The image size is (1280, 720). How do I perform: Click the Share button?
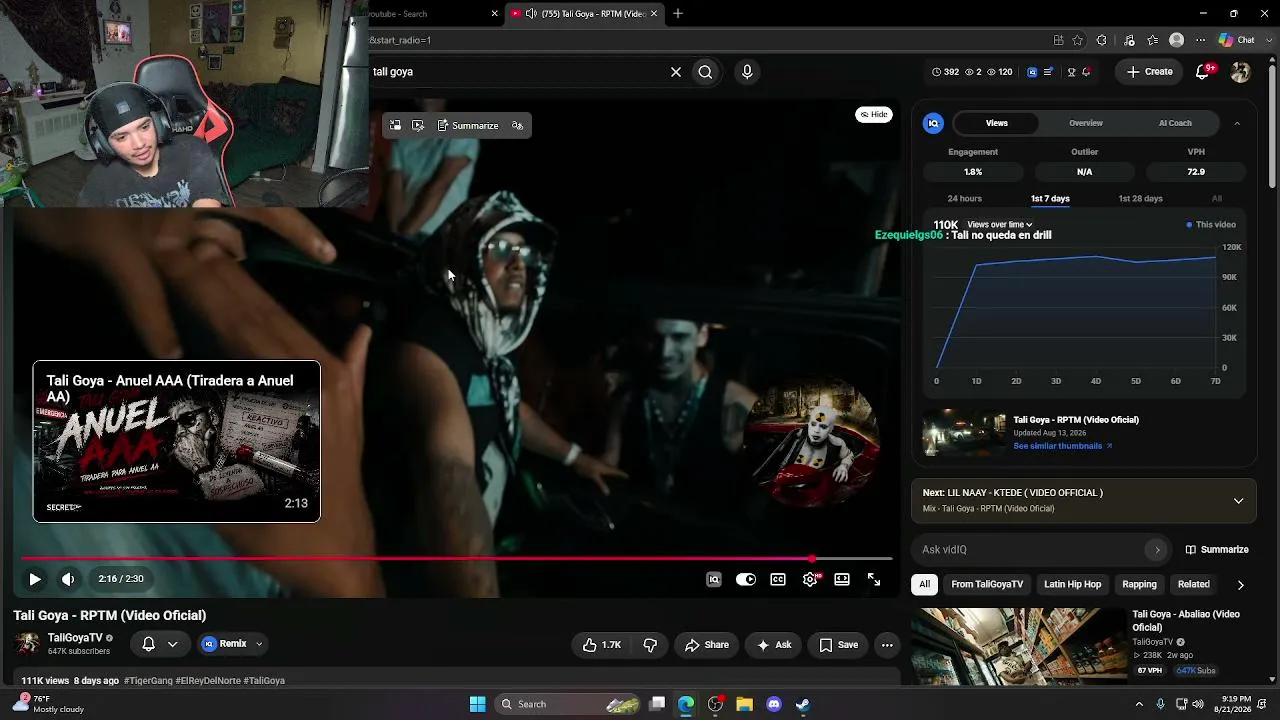706,645
